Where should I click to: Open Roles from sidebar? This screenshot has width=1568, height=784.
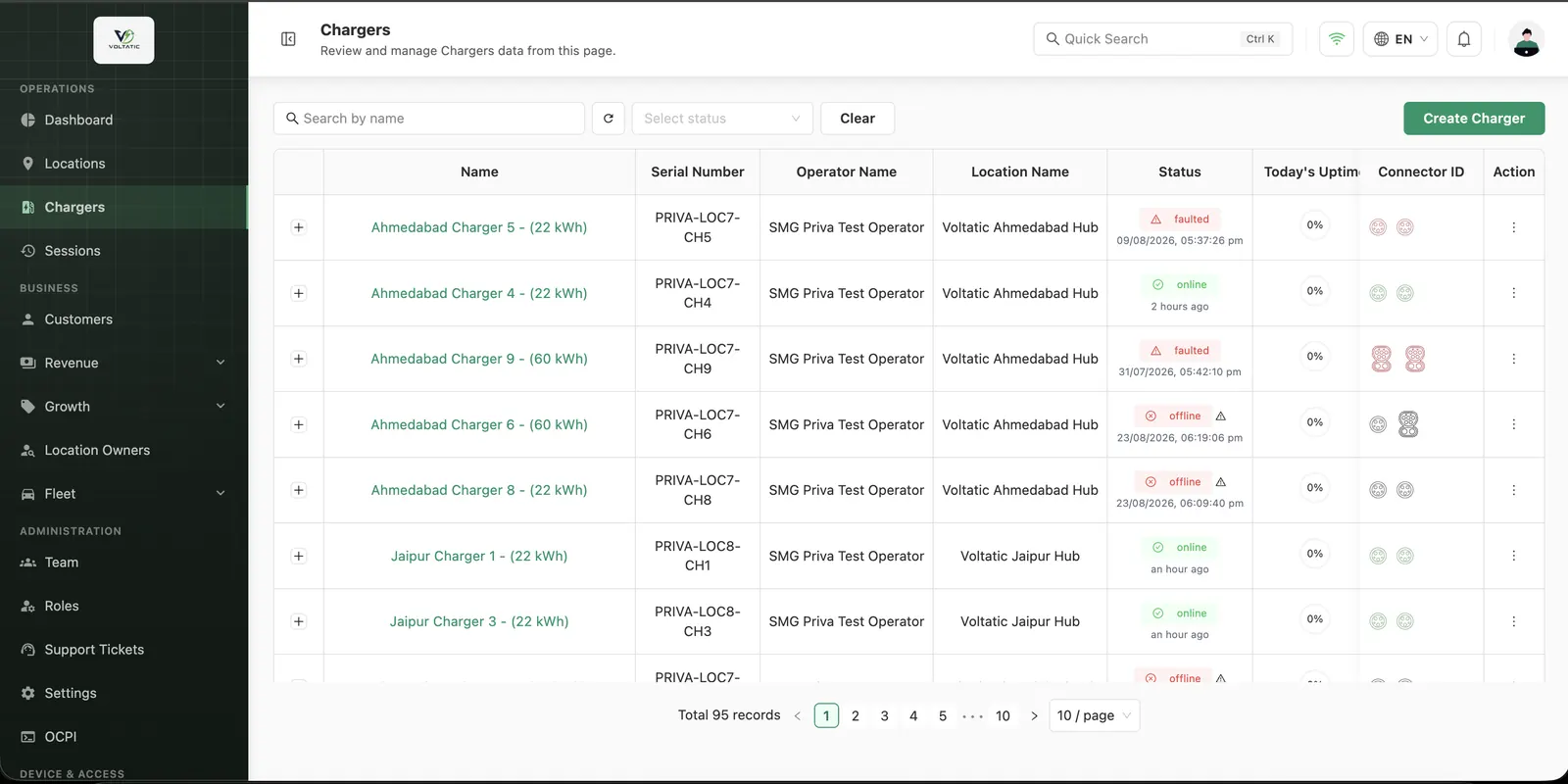pyautogui.click(x=123, y=606)
